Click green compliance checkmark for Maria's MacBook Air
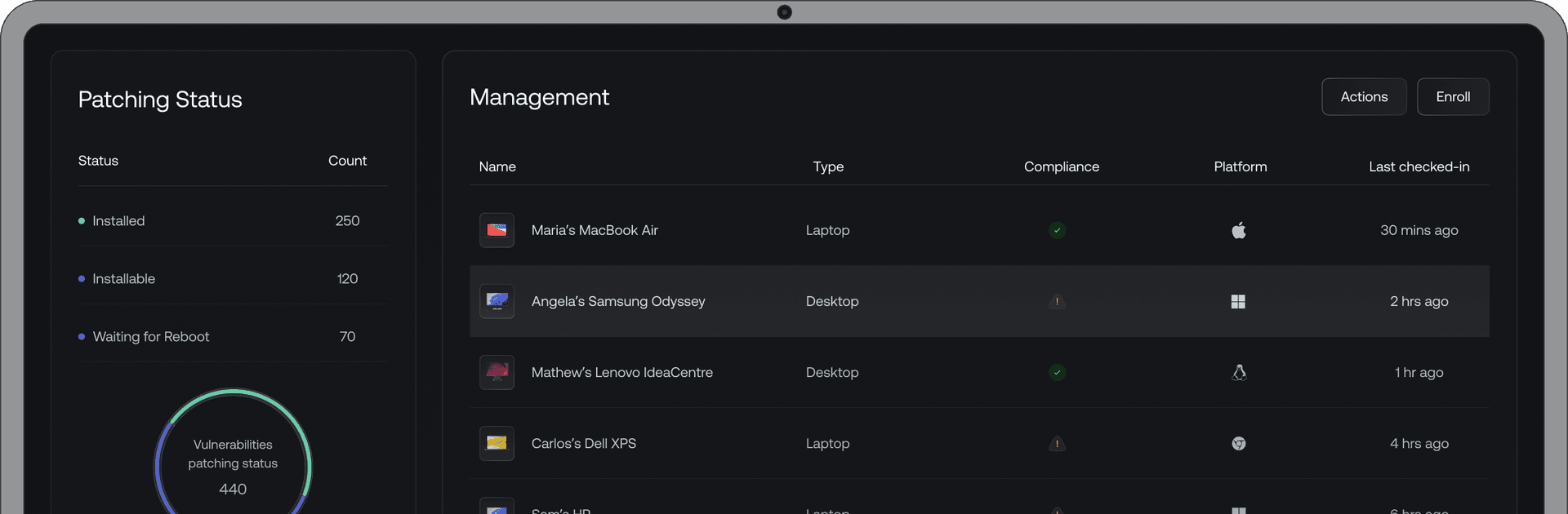1568x514 pixels. (x=1057, y=231)
